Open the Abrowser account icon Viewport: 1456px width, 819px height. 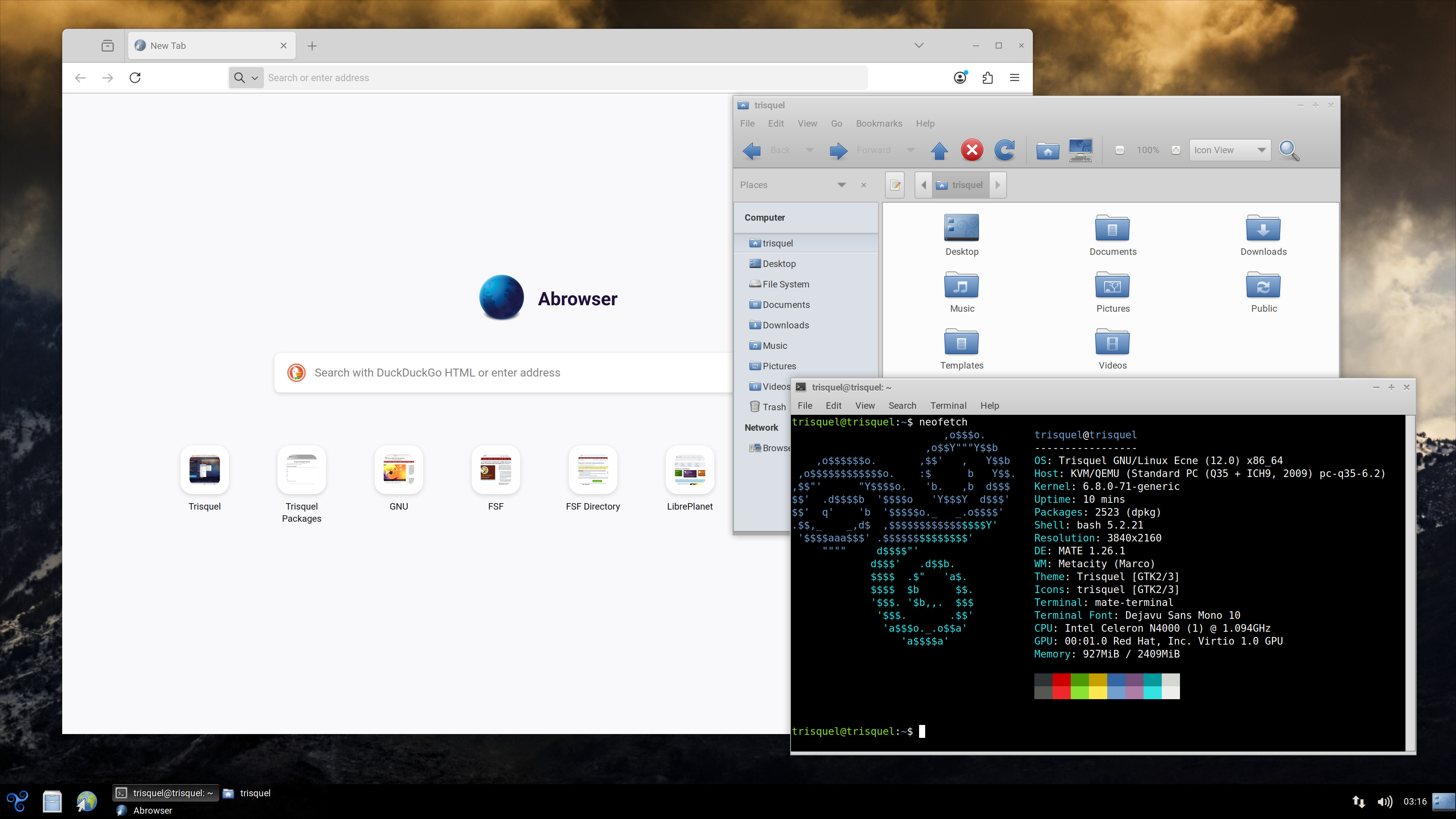coord(960,77)
